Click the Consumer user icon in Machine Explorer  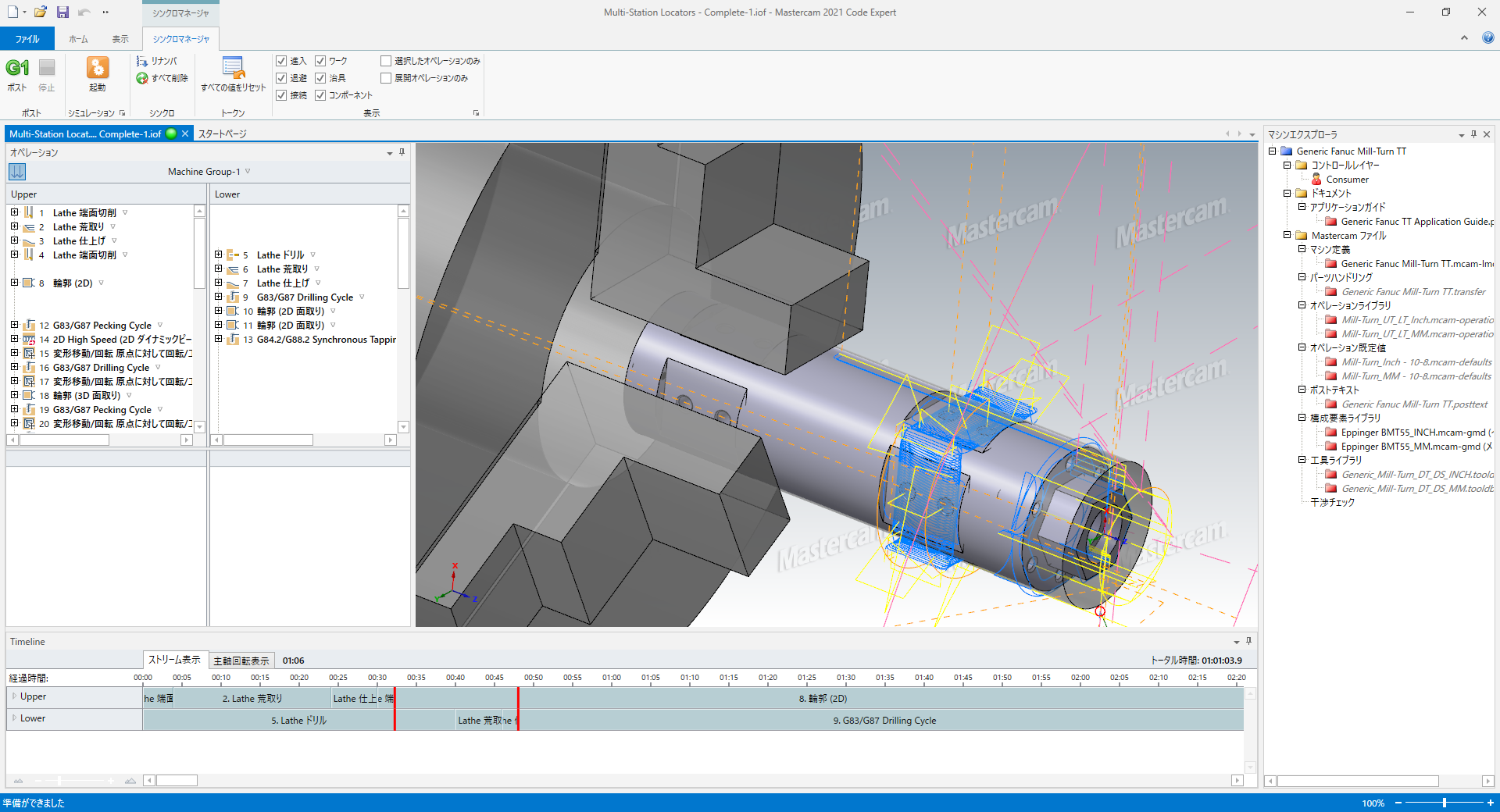[1316, 180]
